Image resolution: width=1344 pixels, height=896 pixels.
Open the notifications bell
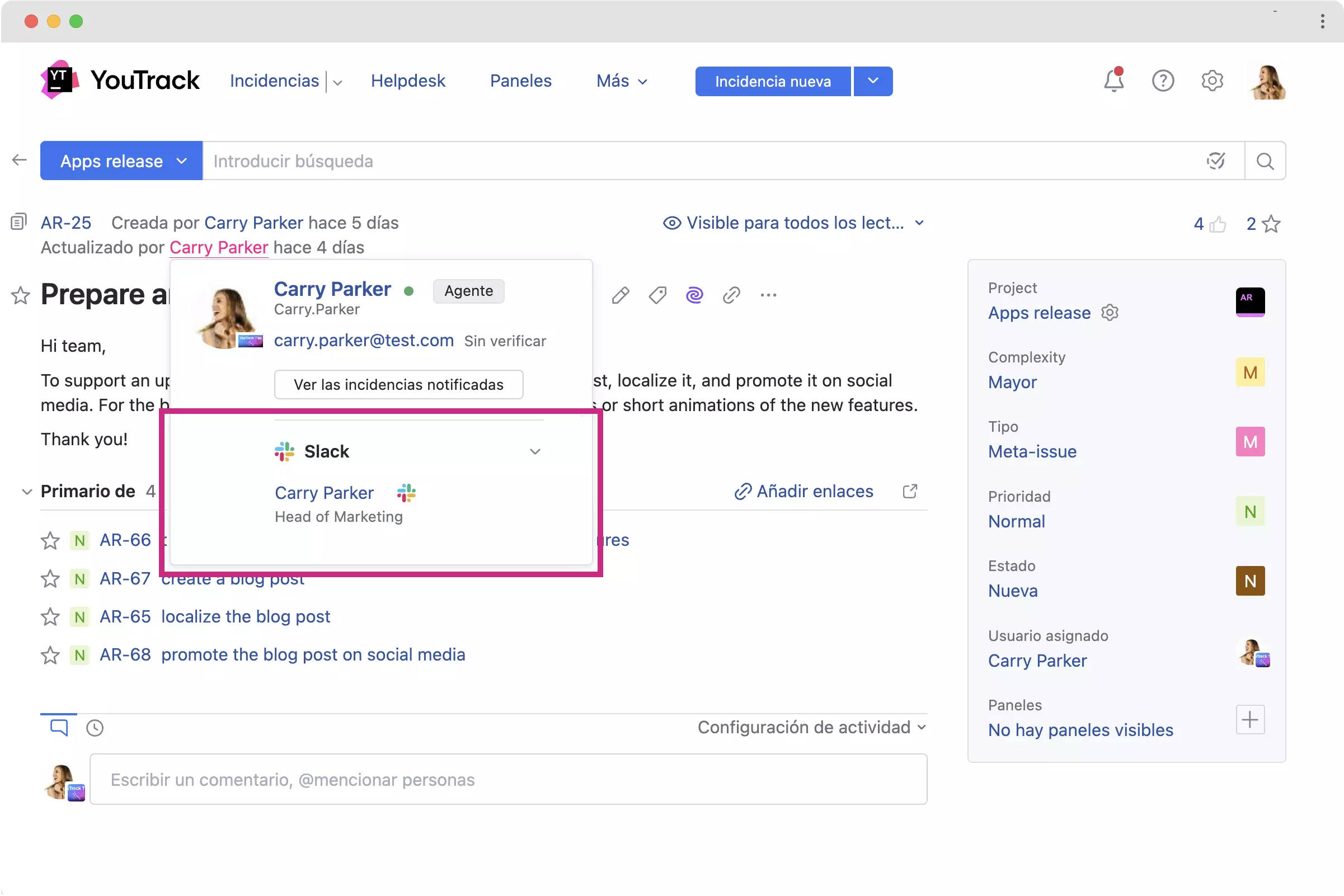(1112, 81)
